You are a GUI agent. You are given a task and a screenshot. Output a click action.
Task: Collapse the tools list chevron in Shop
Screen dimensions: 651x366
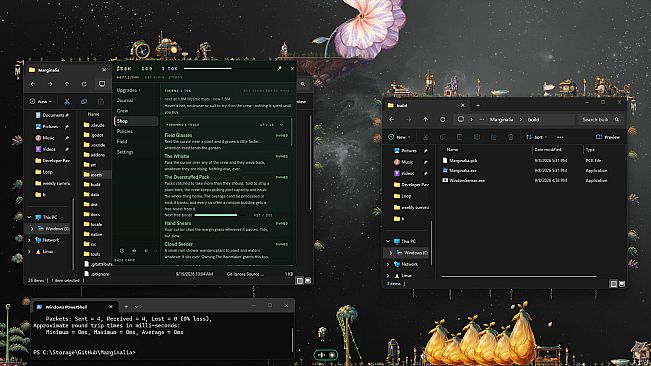point(281,124)
